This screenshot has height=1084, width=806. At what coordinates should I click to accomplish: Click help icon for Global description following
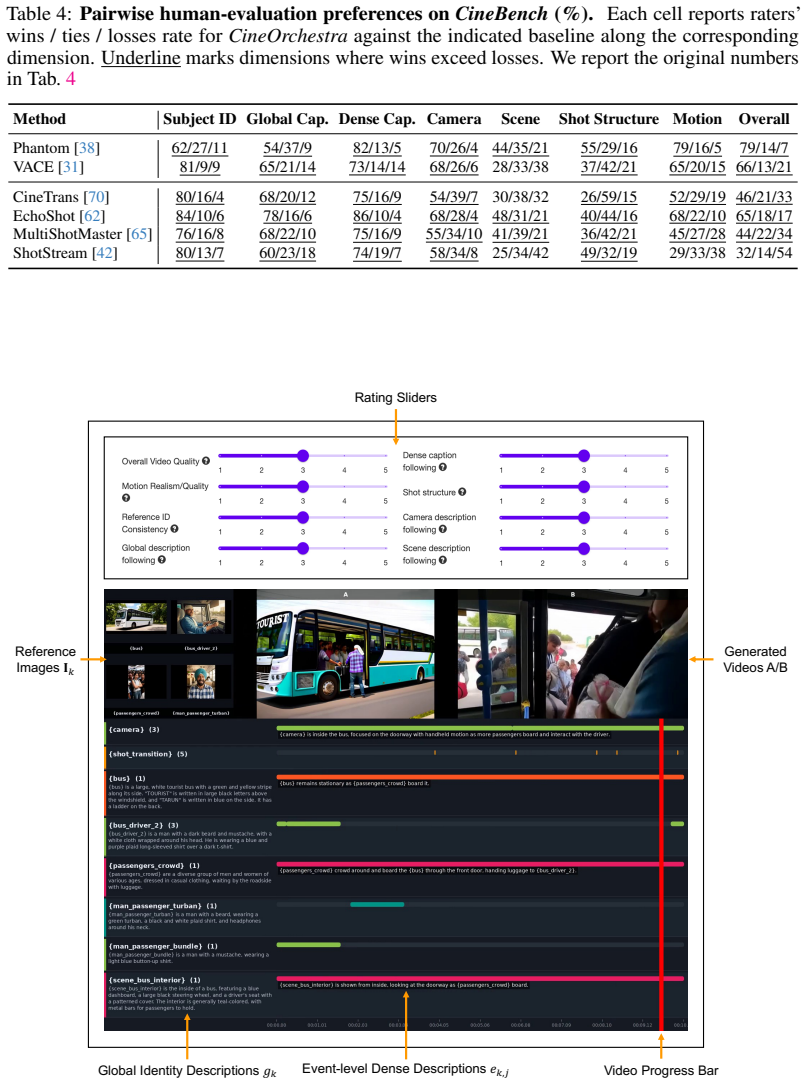coord(162,560)
